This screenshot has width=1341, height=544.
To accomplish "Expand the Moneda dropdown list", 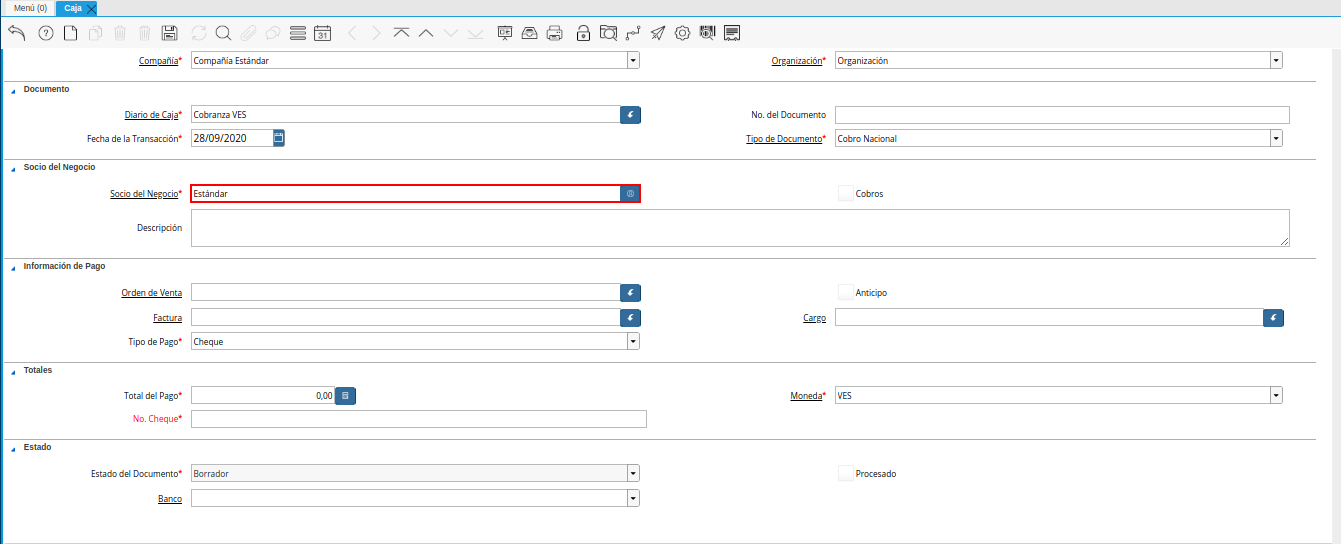I will coord(1275,396).
